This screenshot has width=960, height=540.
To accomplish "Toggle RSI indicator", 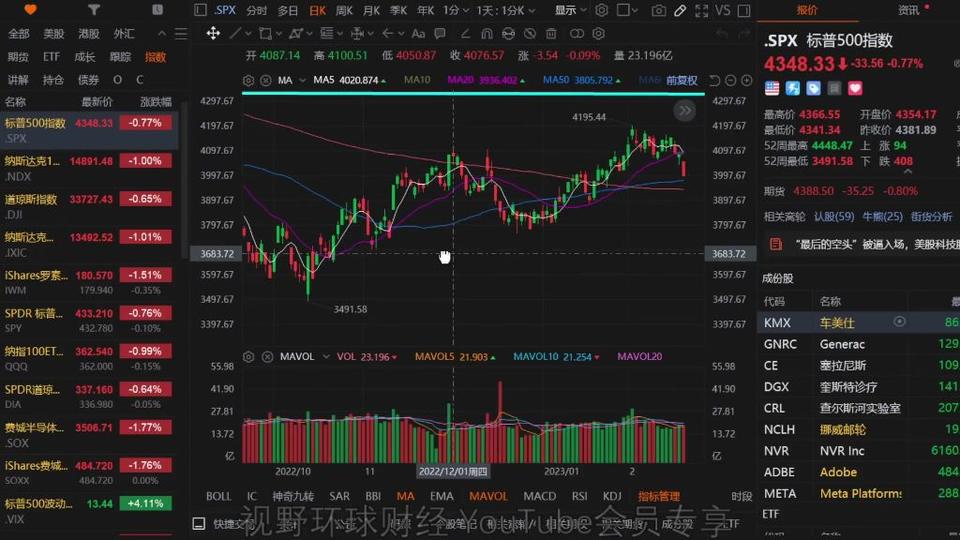I will [579, 496].
